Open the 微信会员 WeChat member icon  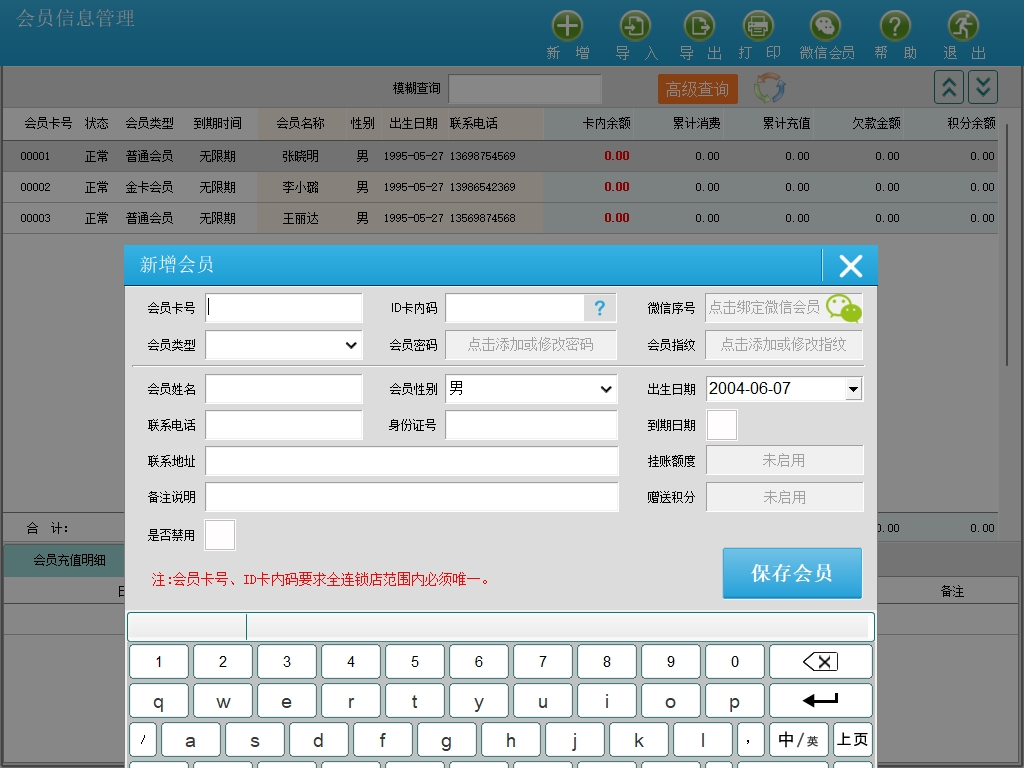tap(826, 26)
